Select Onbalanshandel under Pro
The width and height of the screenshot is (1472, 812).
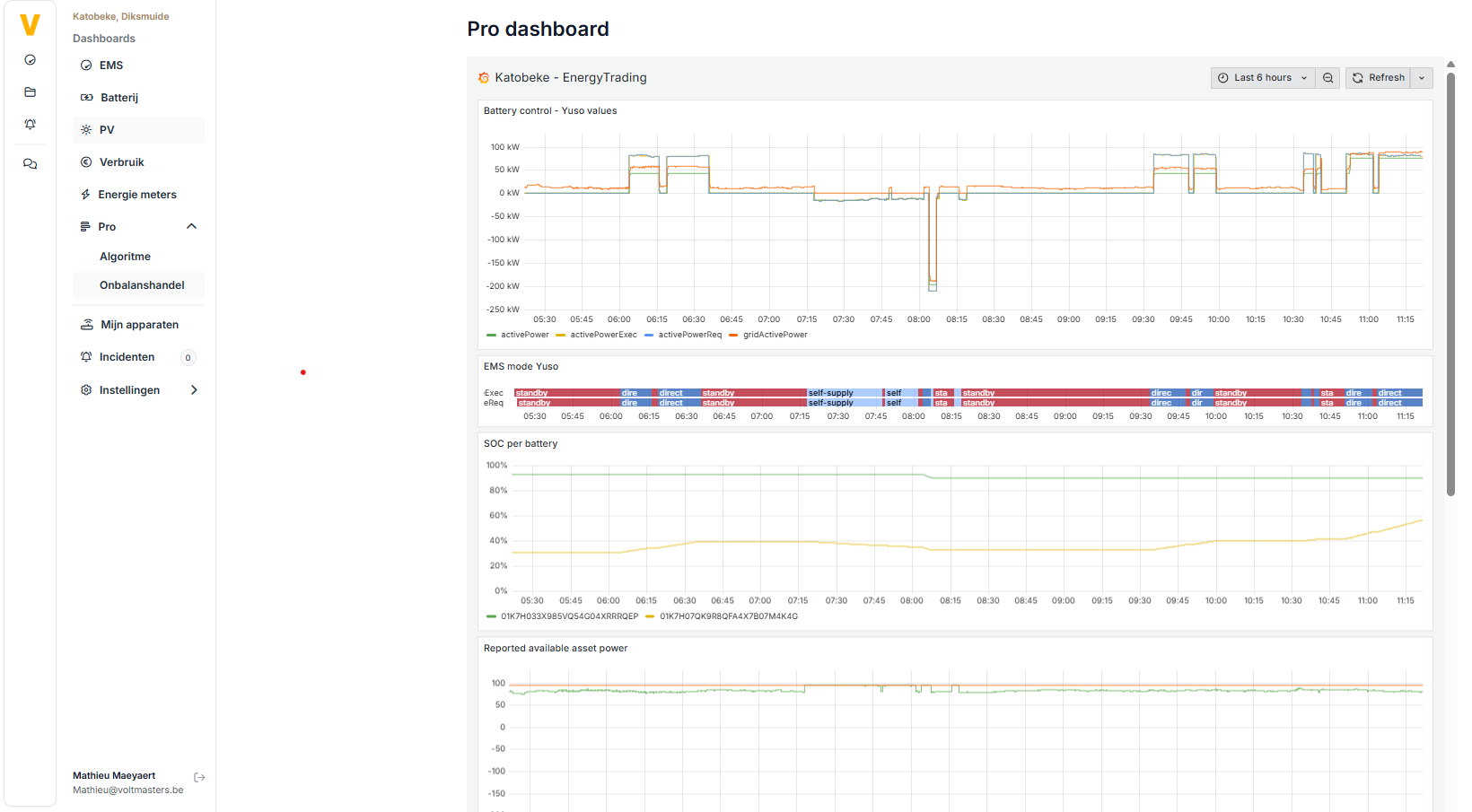pyautogui.click(x=142, y=285)
